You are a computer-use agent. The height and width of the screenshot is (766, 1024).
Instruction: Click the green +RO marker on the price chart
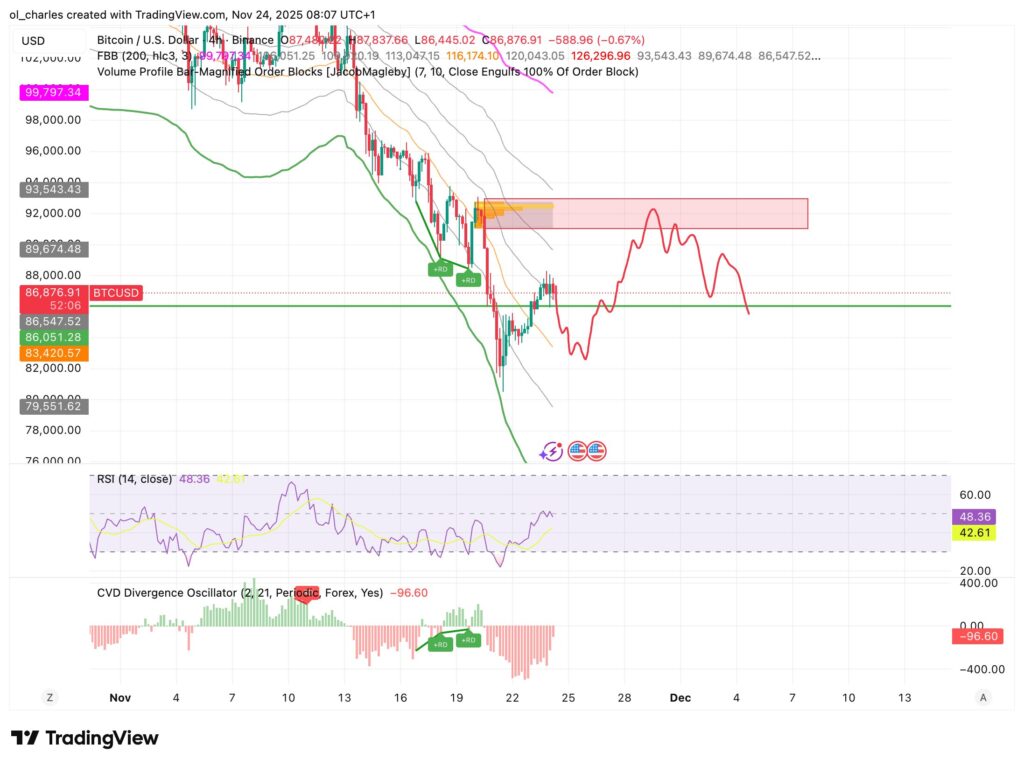coord(440,268)
